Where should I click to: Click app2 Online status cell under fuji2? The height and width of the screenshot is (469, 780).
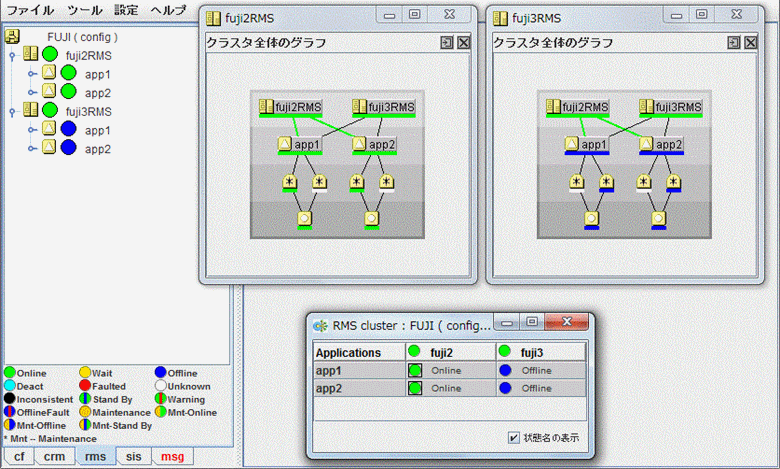[451, 388]
